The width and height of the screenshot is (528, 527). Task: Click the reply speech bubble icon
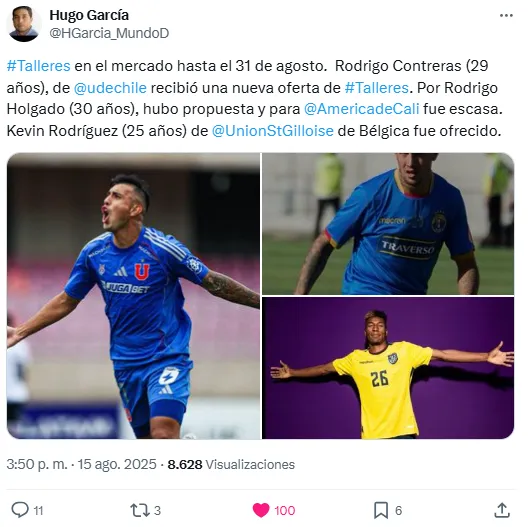tap(20, 510)
